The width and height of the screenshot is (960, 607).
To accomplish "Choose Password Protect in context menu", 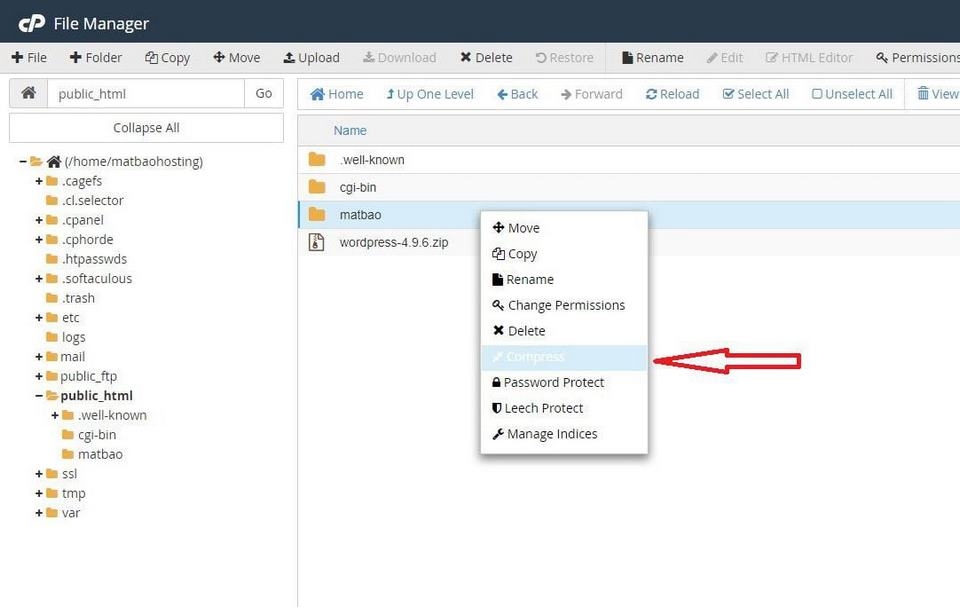I will (x=564, y=382).
